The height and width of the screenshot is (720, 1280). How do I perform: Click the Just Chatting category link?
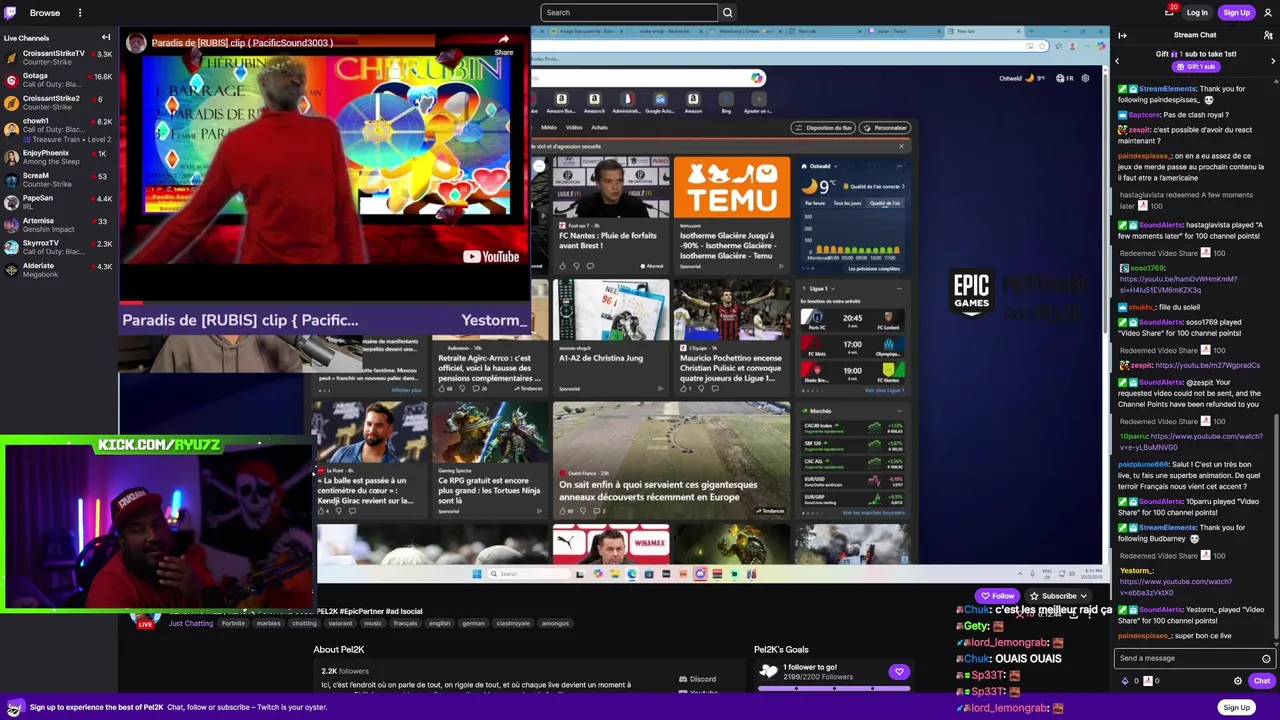(x=190, y=623)
